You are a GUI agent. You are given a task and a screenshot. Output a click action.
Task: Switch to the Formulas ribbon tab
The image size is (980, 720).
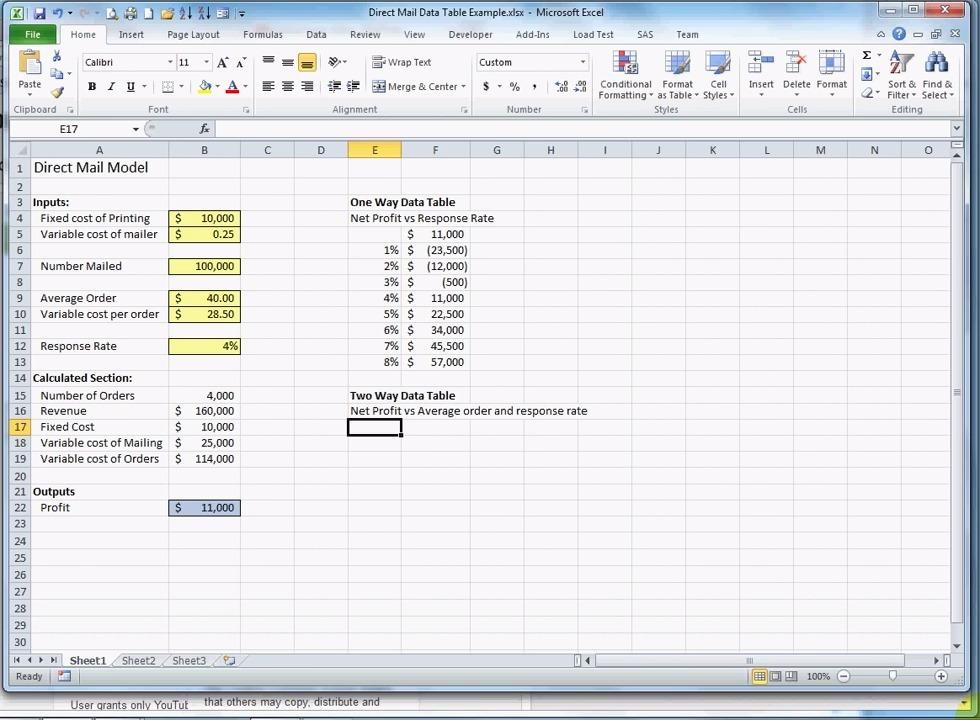(x=262, y=34)
